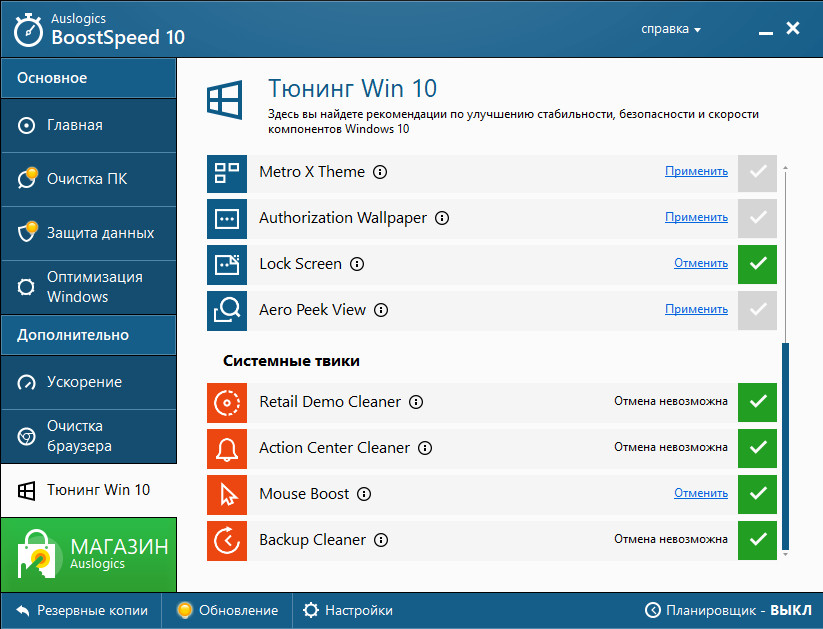Screen dimensions: 823x629
Task: Click the Backup Cleaner label
Action: point(312,540)
